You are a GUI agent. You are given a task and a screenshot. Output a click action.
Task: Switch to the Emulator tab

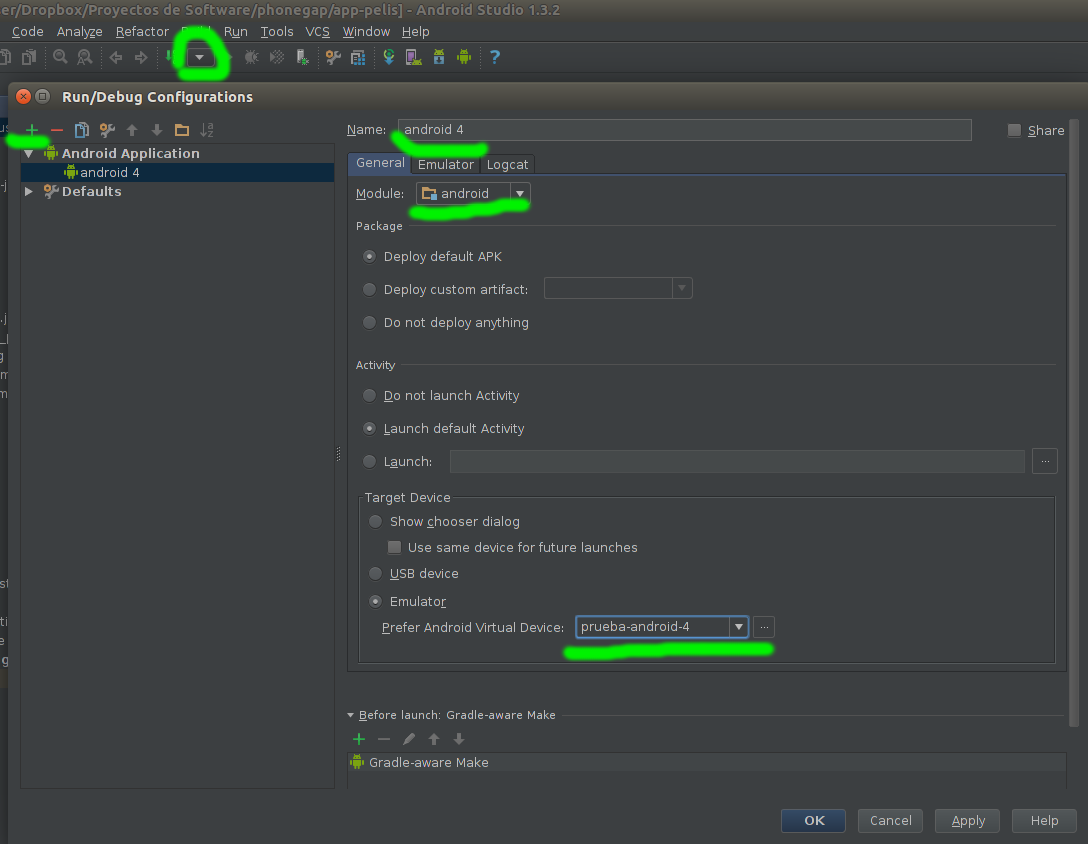pos(446,164)
